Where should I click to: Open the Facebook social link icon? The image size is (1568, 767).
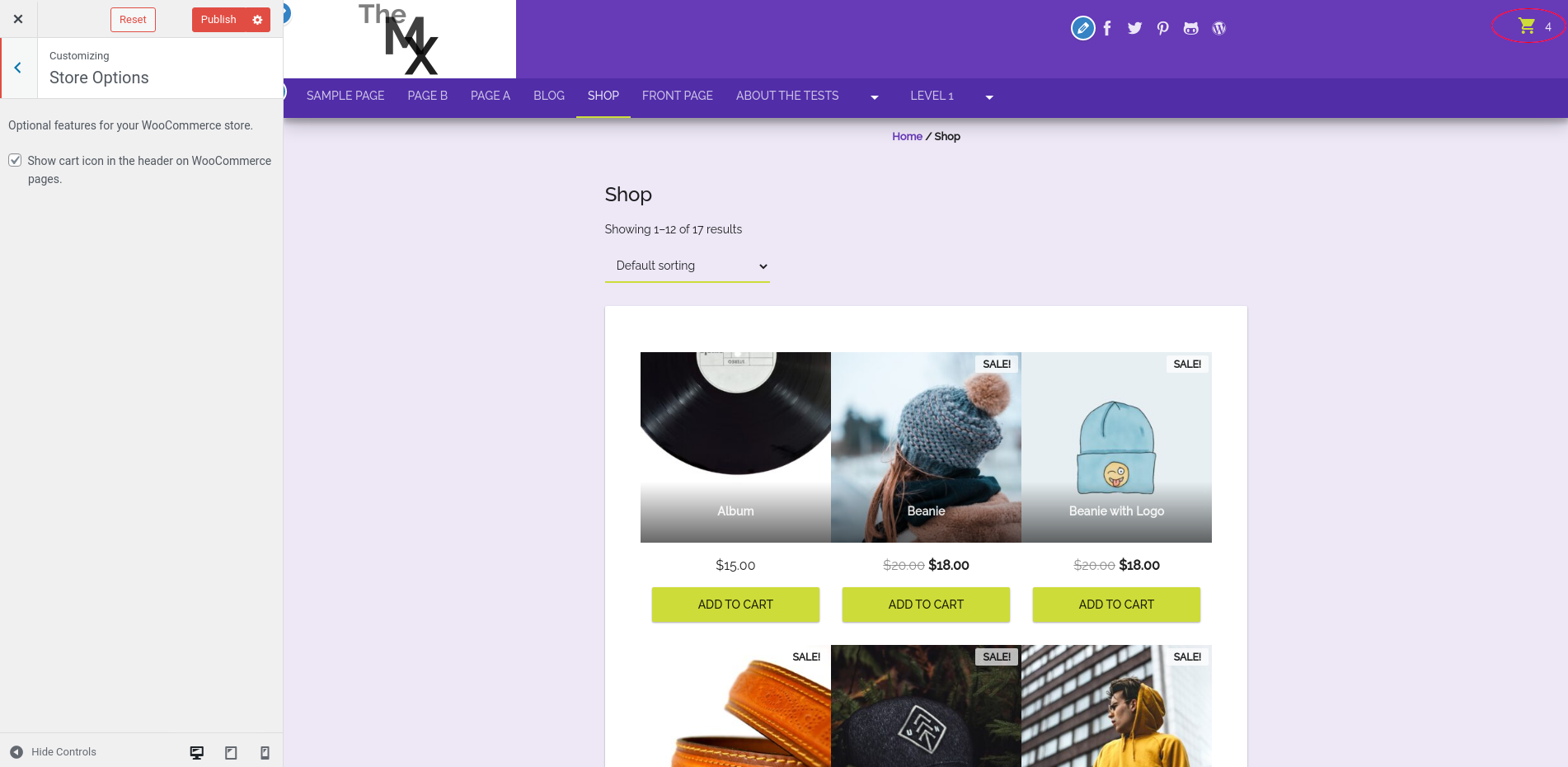click(x=1107, y=28)
